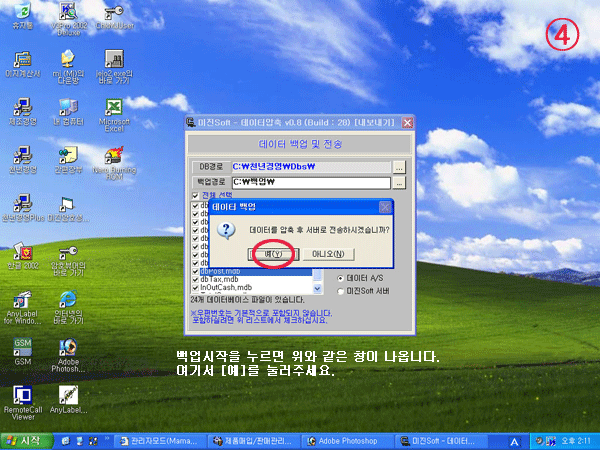The height and width of the screenshot is (450, 600).
Task: Click the taskbar clock showing 오후 2:11
Action: click(576, 441)
